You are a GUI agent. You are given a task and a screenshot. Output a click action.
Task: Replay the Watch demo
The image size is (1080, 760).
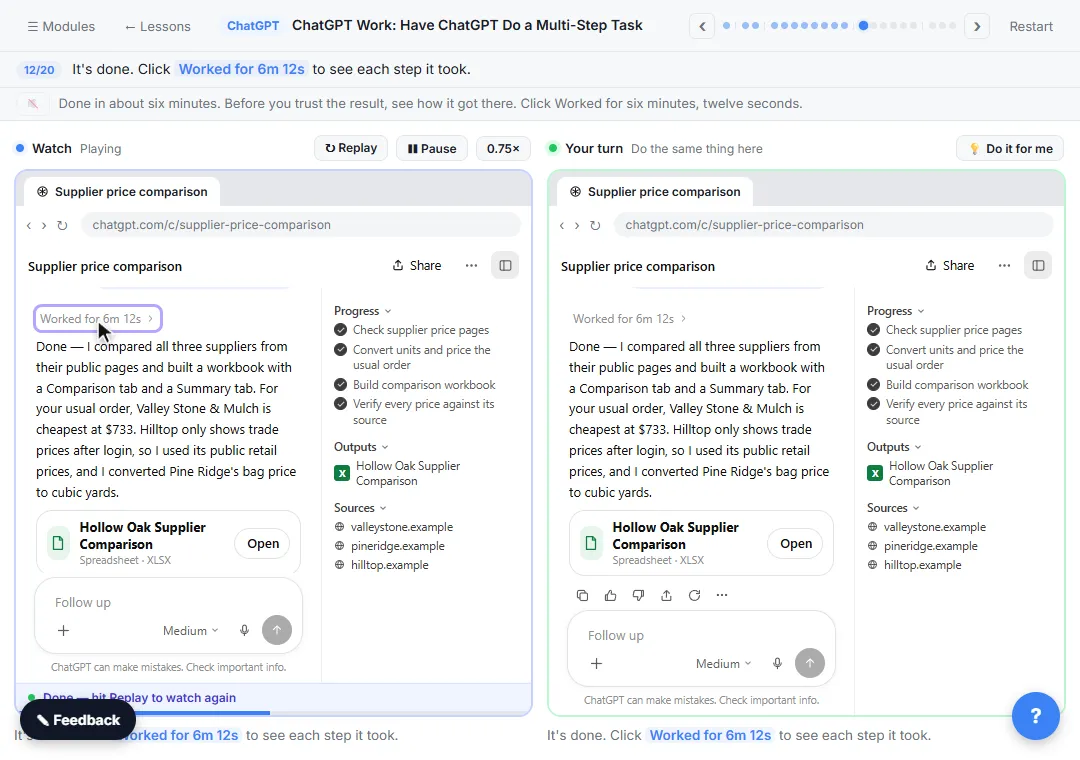tap(351, 148)
